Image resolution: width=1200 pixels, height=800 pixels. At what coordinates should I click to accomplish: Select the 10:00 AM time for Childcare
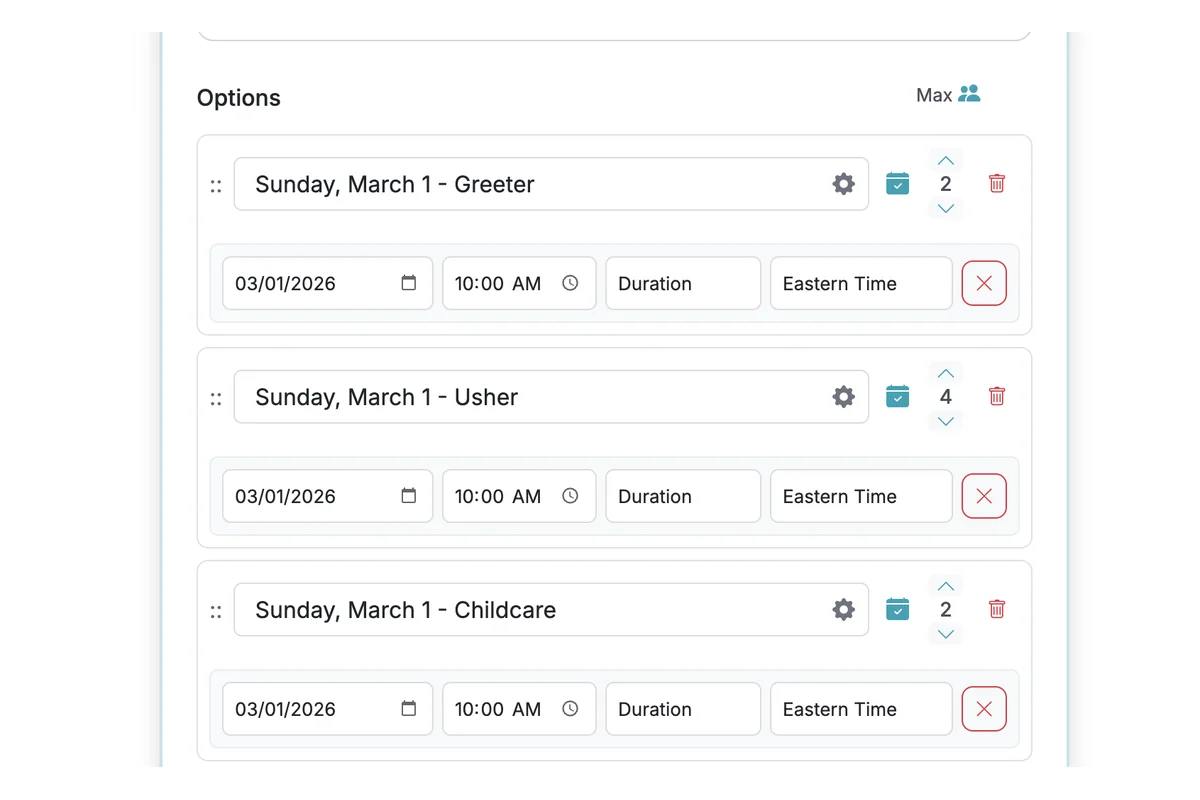505,709
